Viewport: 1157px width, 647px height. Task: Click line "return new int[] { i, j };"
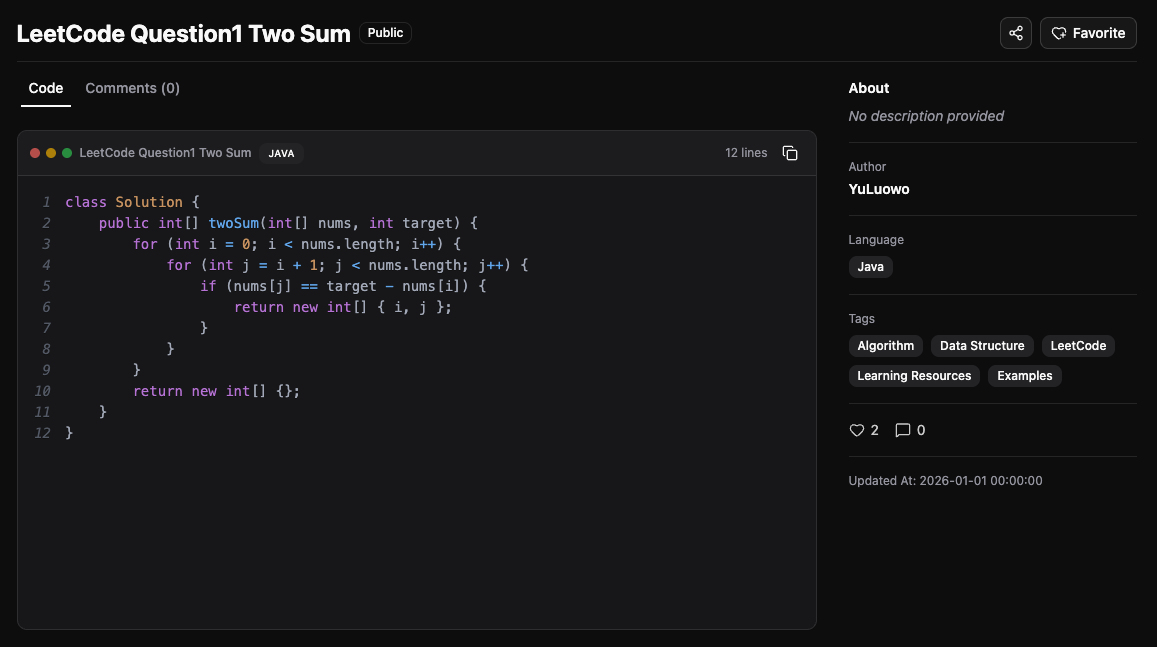point(342,307)
